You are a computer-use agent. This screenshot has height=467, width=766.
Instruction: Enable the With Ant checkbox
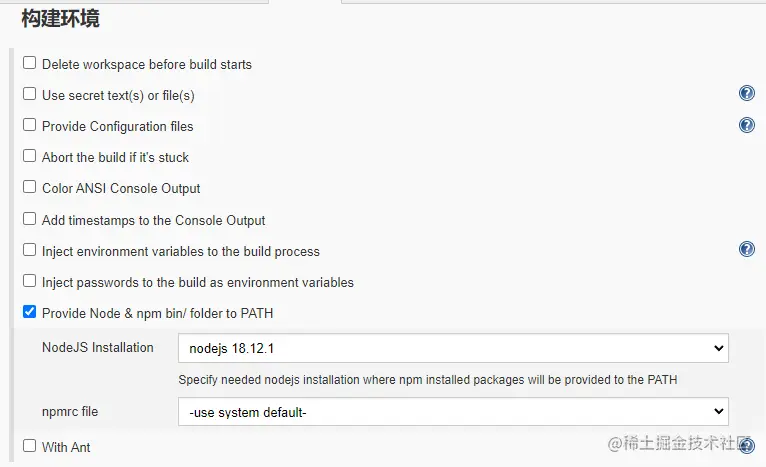[x=29, y=446]
